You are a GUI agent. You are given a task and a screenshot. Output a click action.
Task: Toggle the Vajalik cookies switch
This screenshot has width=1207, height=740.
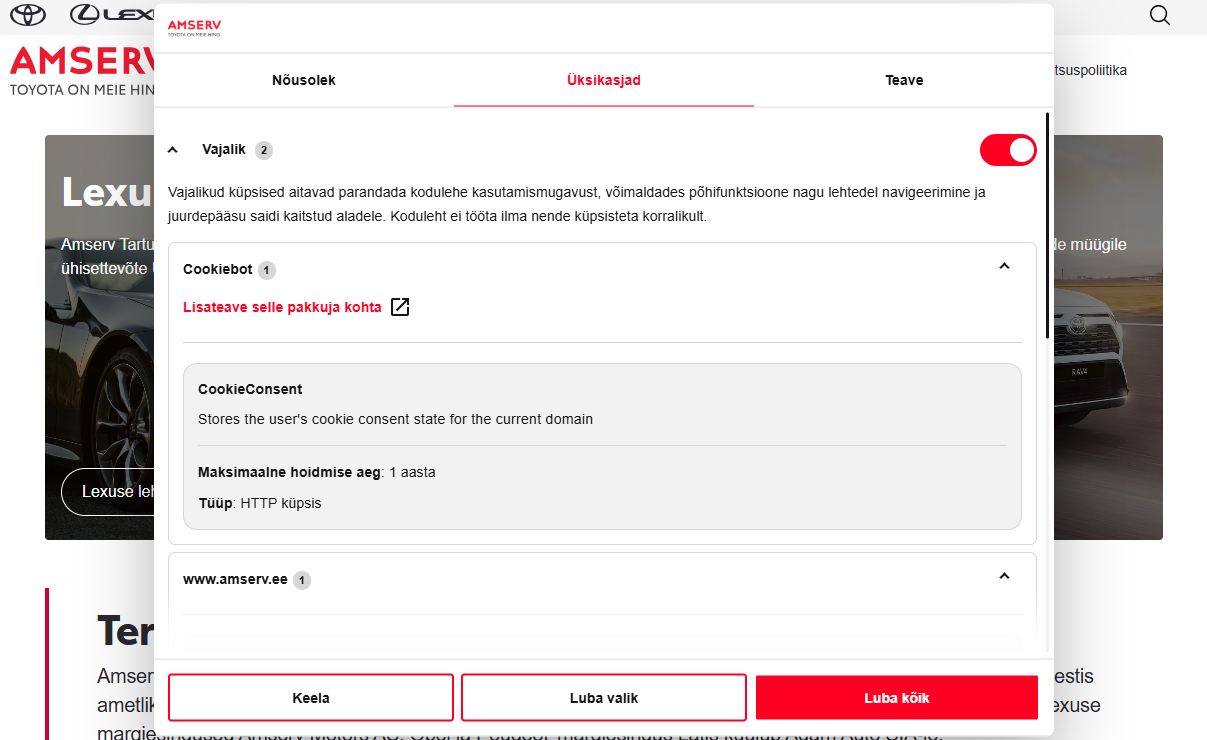click(1008, 150)
